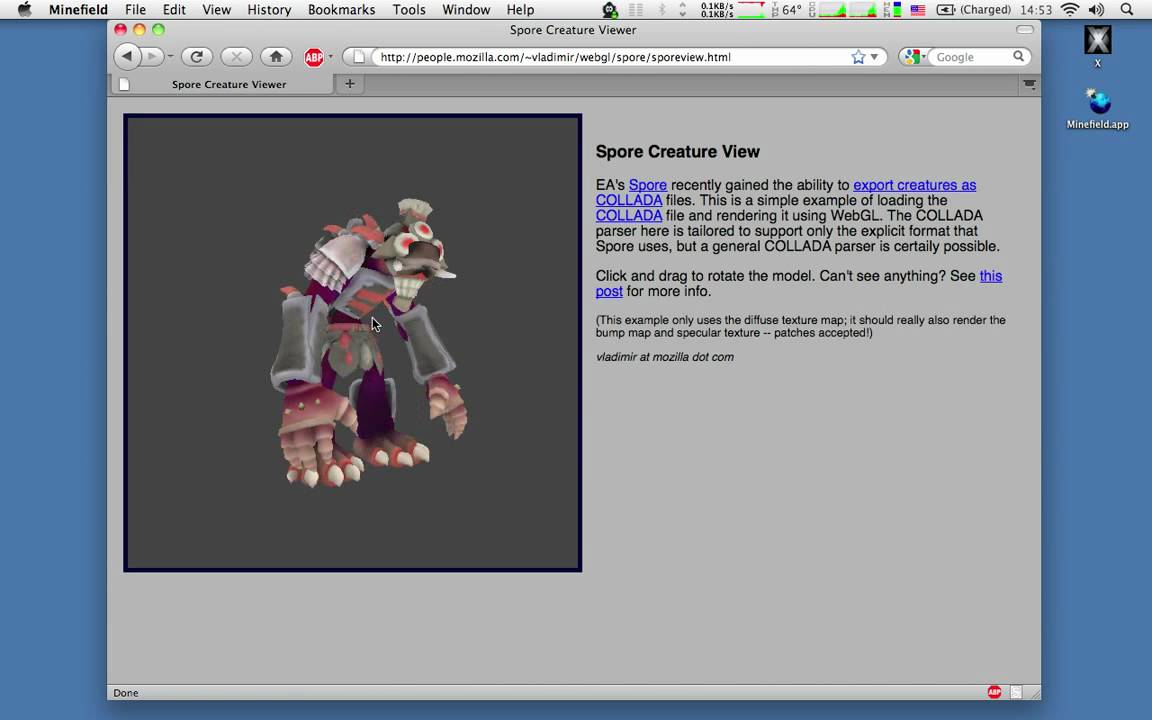
Task: Open the list all tabs button
Action: point(1029,84)
